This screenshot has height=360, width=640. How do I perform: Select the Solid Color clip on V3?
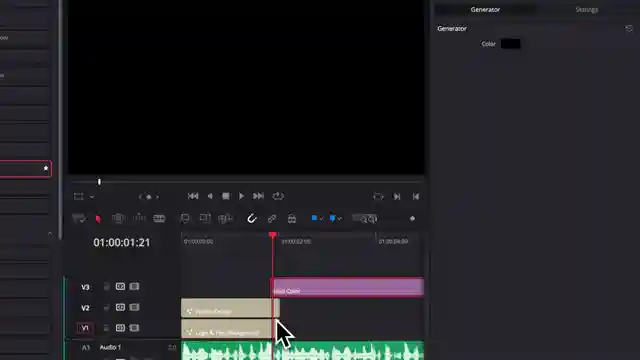tap(347, 287)
